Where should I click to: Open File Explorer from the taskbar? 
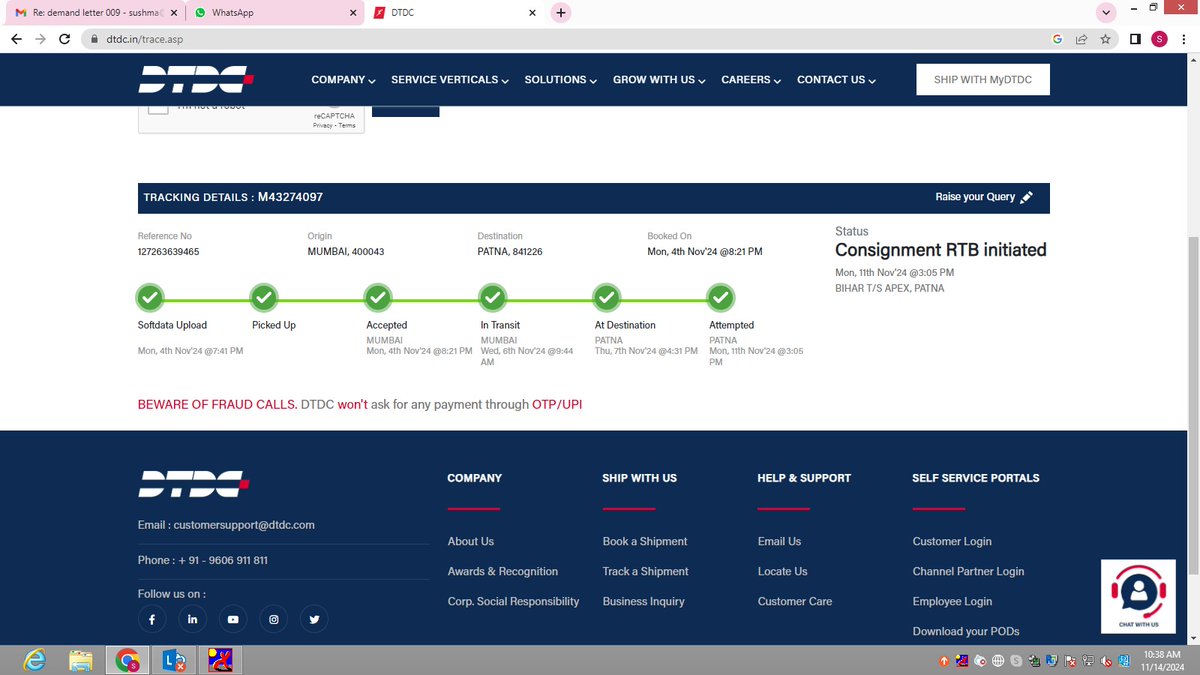pos(81,660)
